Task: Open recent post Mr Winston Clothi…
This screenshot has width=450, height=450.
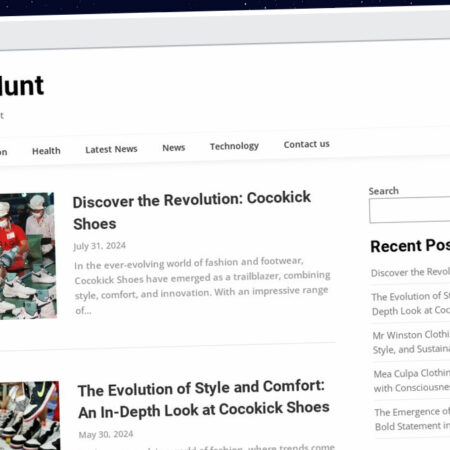Action: [411, 342]
